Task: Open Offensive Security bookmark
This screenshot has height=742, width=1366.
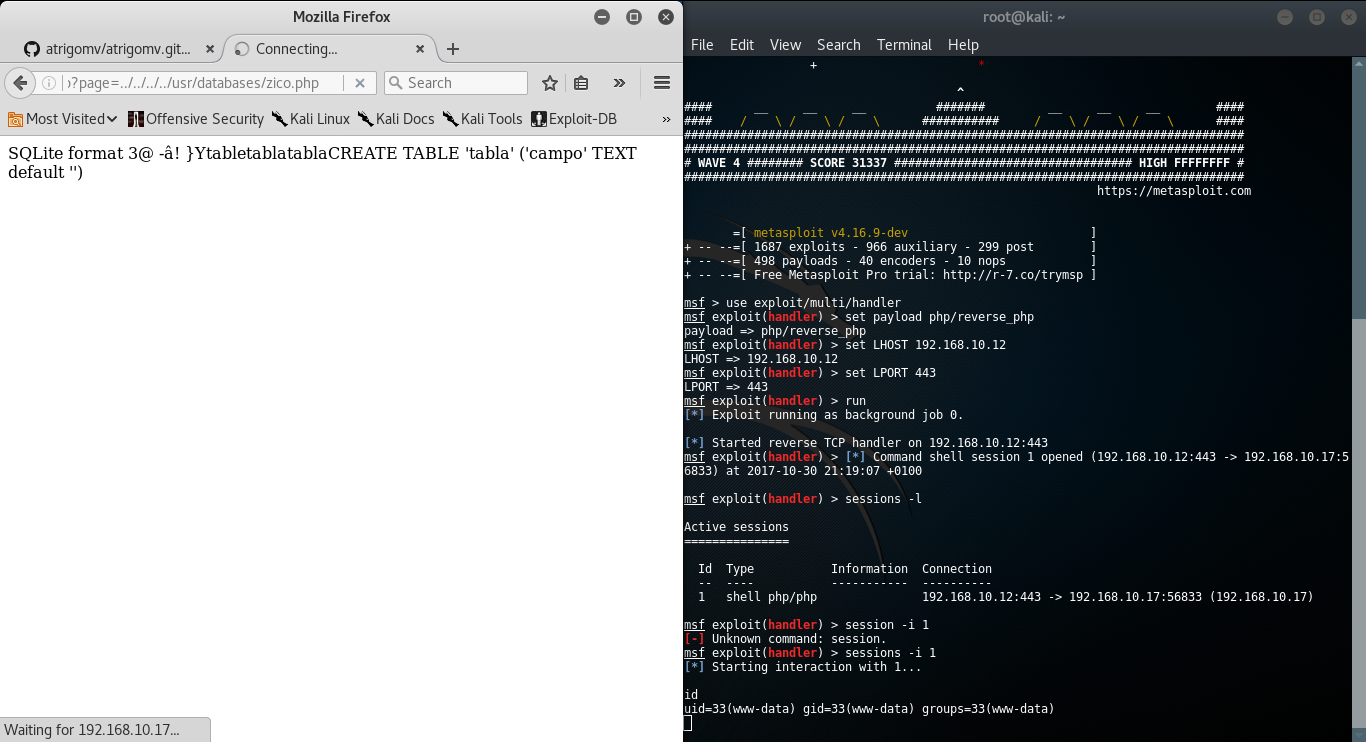Action: [x=196, y=119]
